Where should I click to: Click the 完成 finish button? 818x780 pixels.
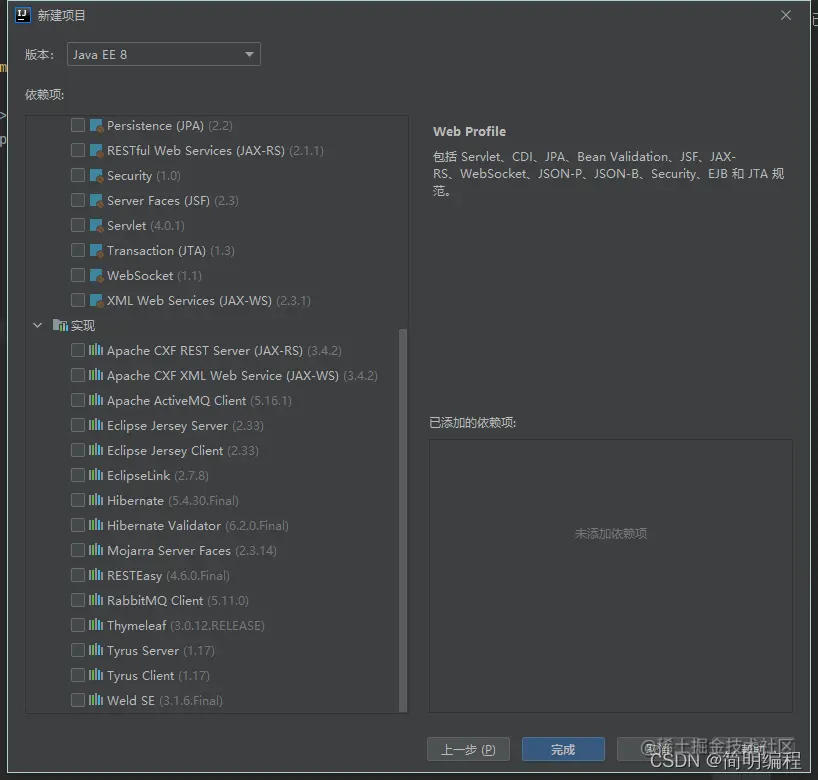563,749
